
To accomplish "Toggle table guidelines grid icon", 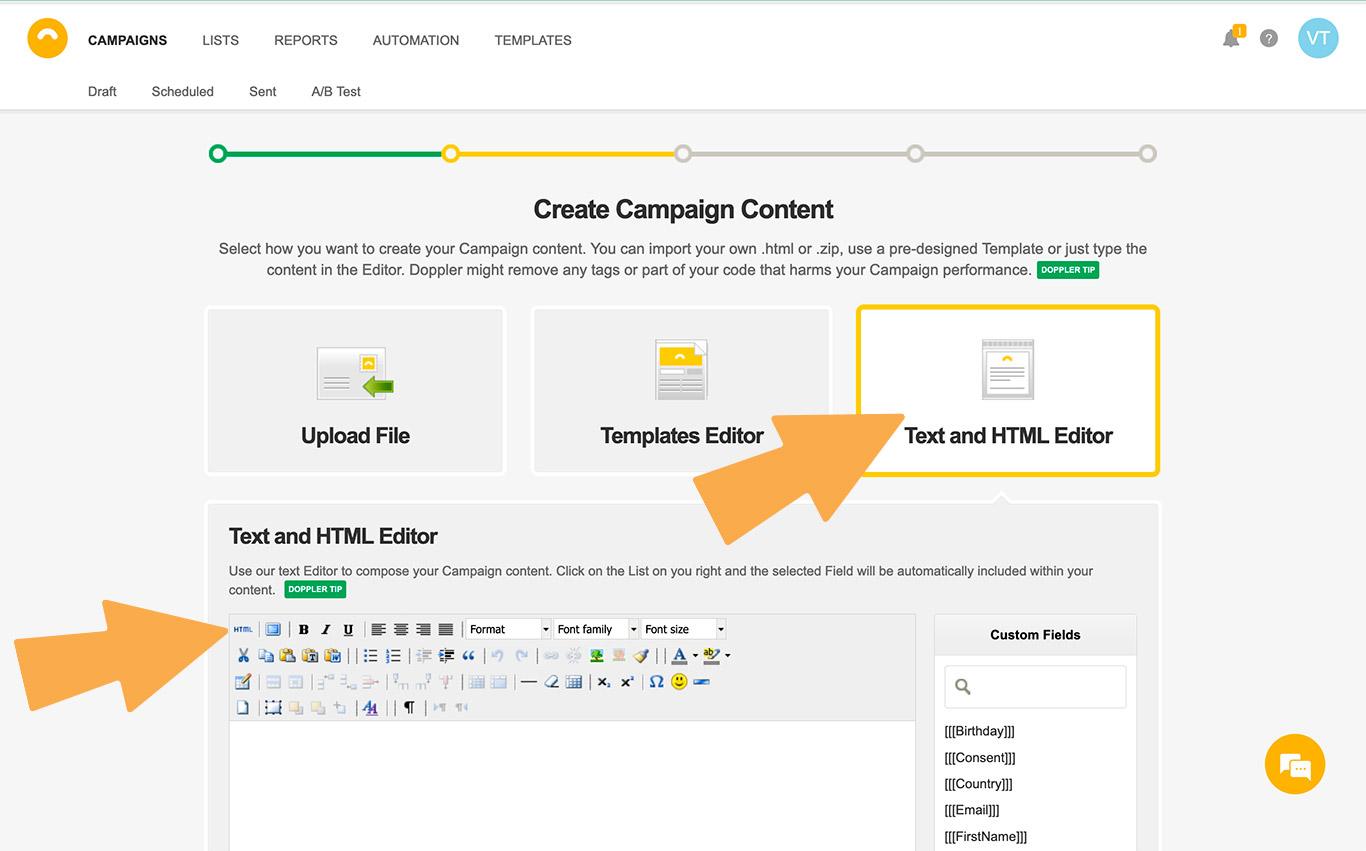I will [x=574, y=682].
